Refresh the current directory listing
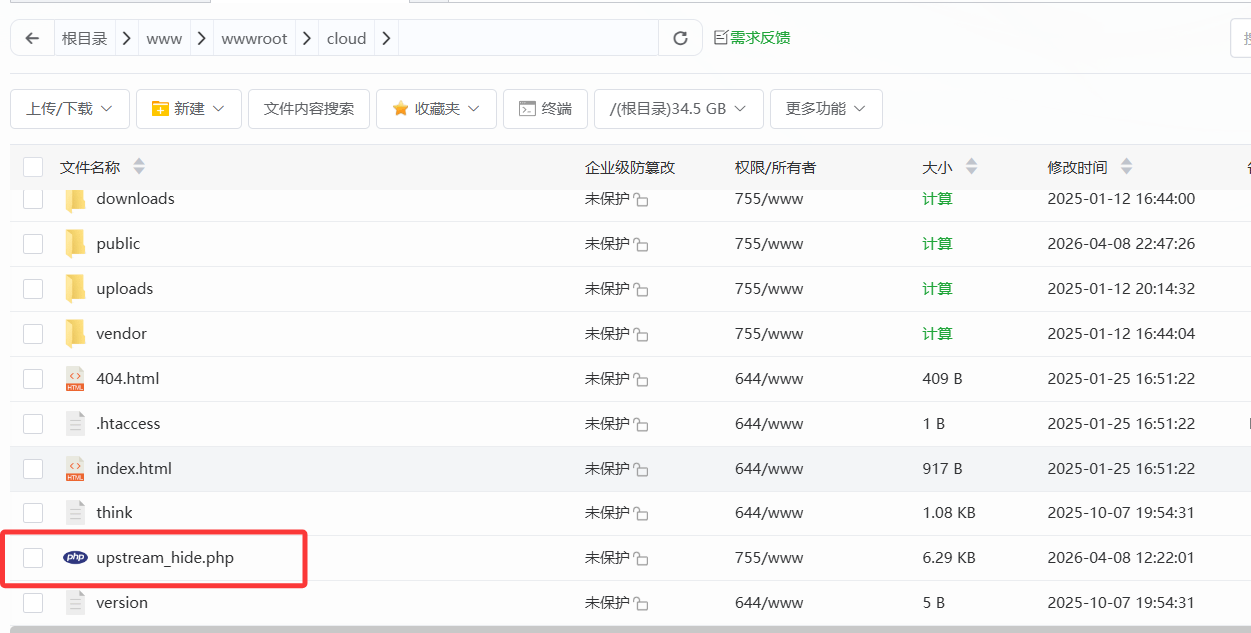 point(680,38)
